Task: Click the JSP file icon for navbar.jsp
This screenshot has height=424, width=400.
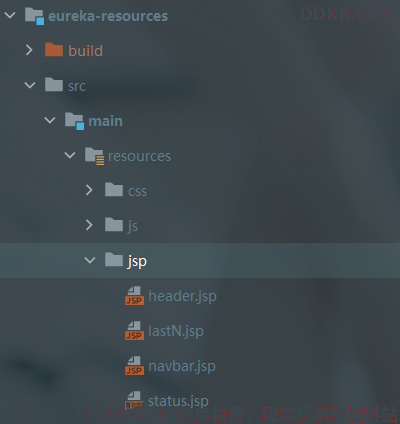Action: pyautogui.click(x=134, y=366)
